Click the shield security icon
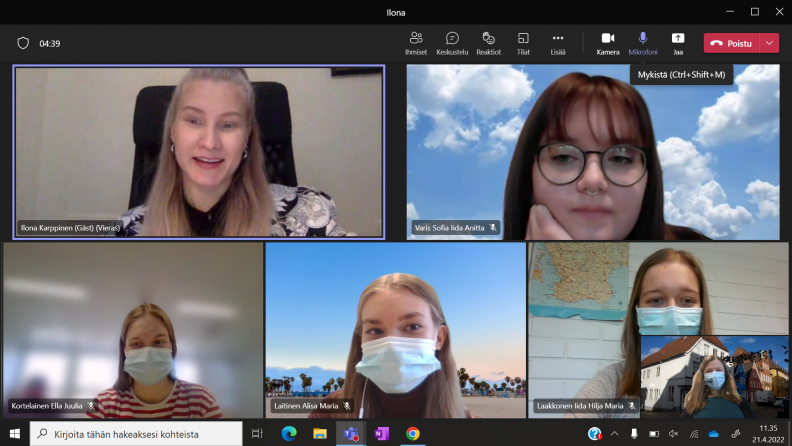This screenshot has height=446, width=792. pos(23,43)
